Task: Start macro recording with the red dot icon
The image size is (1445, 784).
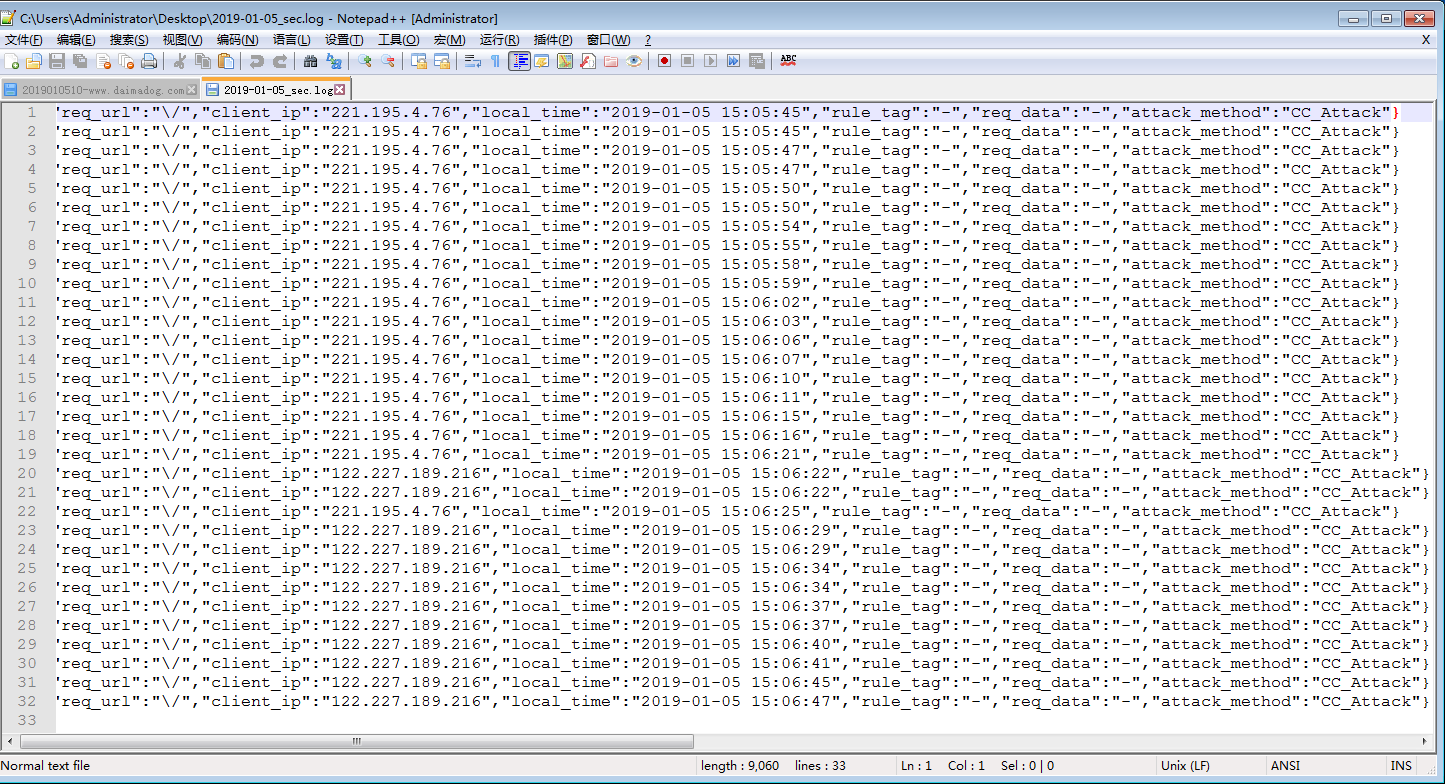Action: (664, 61)
